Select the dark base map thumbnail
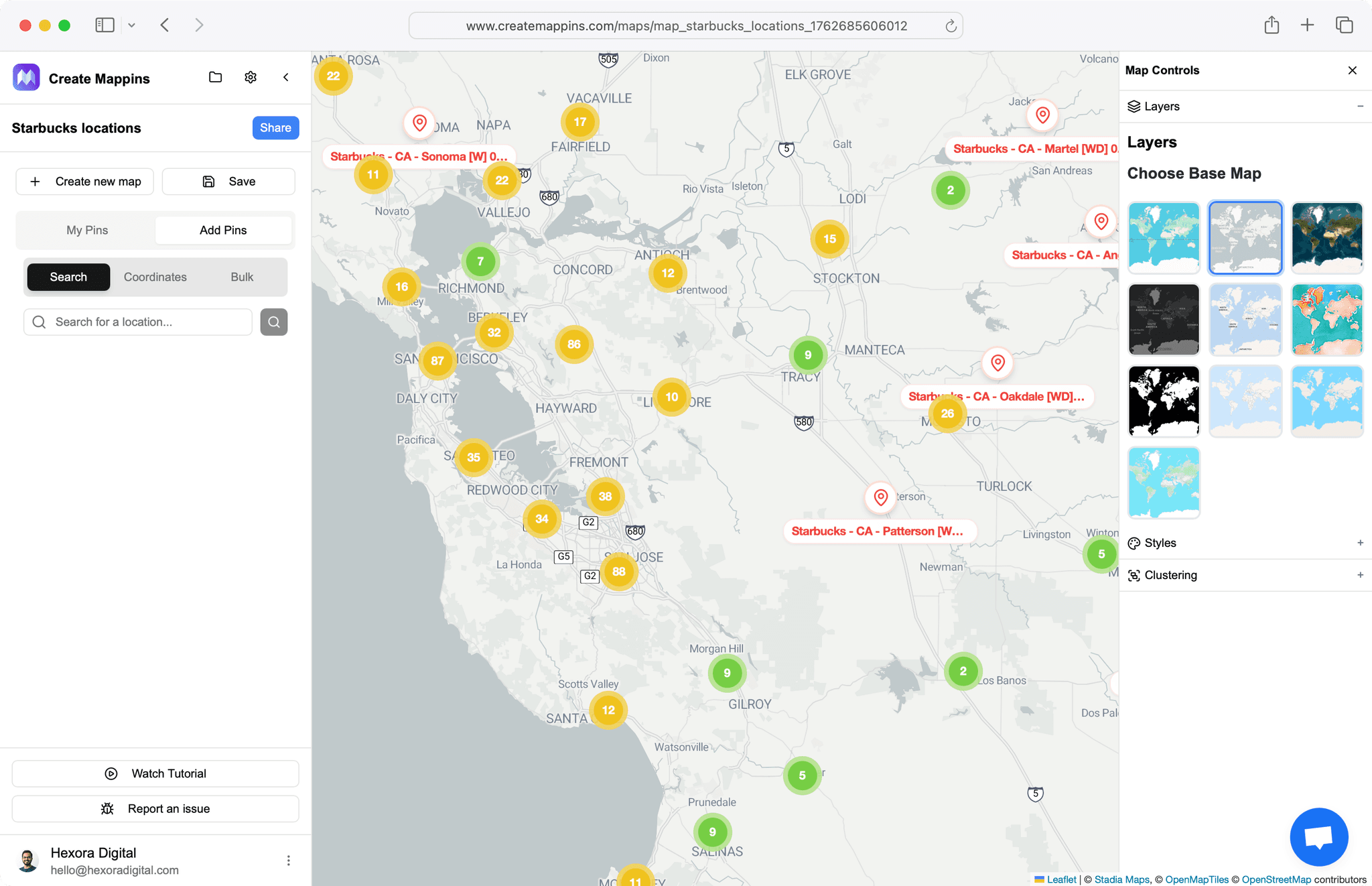This screenshot has width=1372, height=886. tap(1164, 320)
